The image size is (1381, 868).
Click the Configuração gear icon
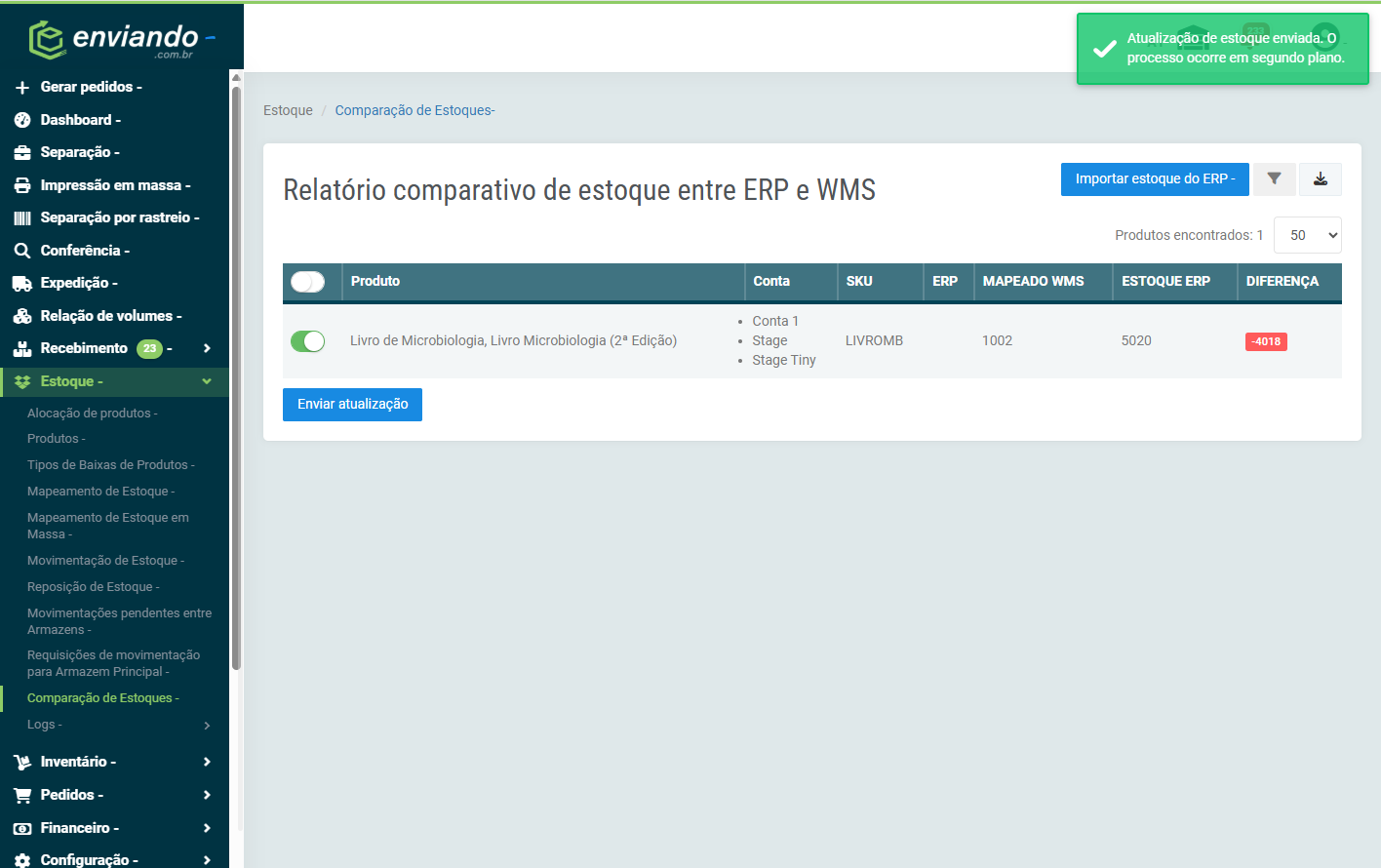pos(22,860)
